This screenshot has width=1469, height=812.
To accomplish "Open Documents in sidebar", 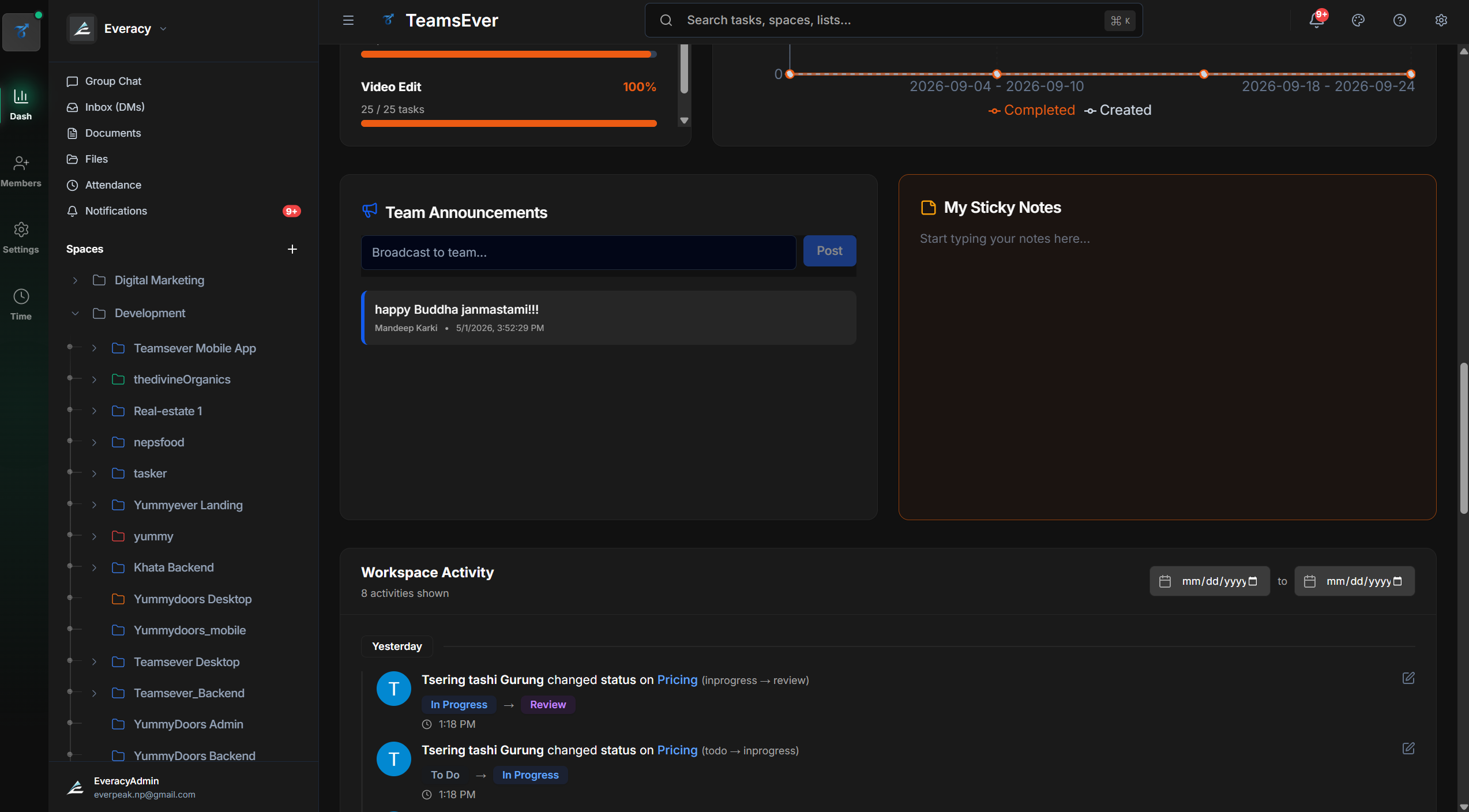I will click(x=183, y=133).
